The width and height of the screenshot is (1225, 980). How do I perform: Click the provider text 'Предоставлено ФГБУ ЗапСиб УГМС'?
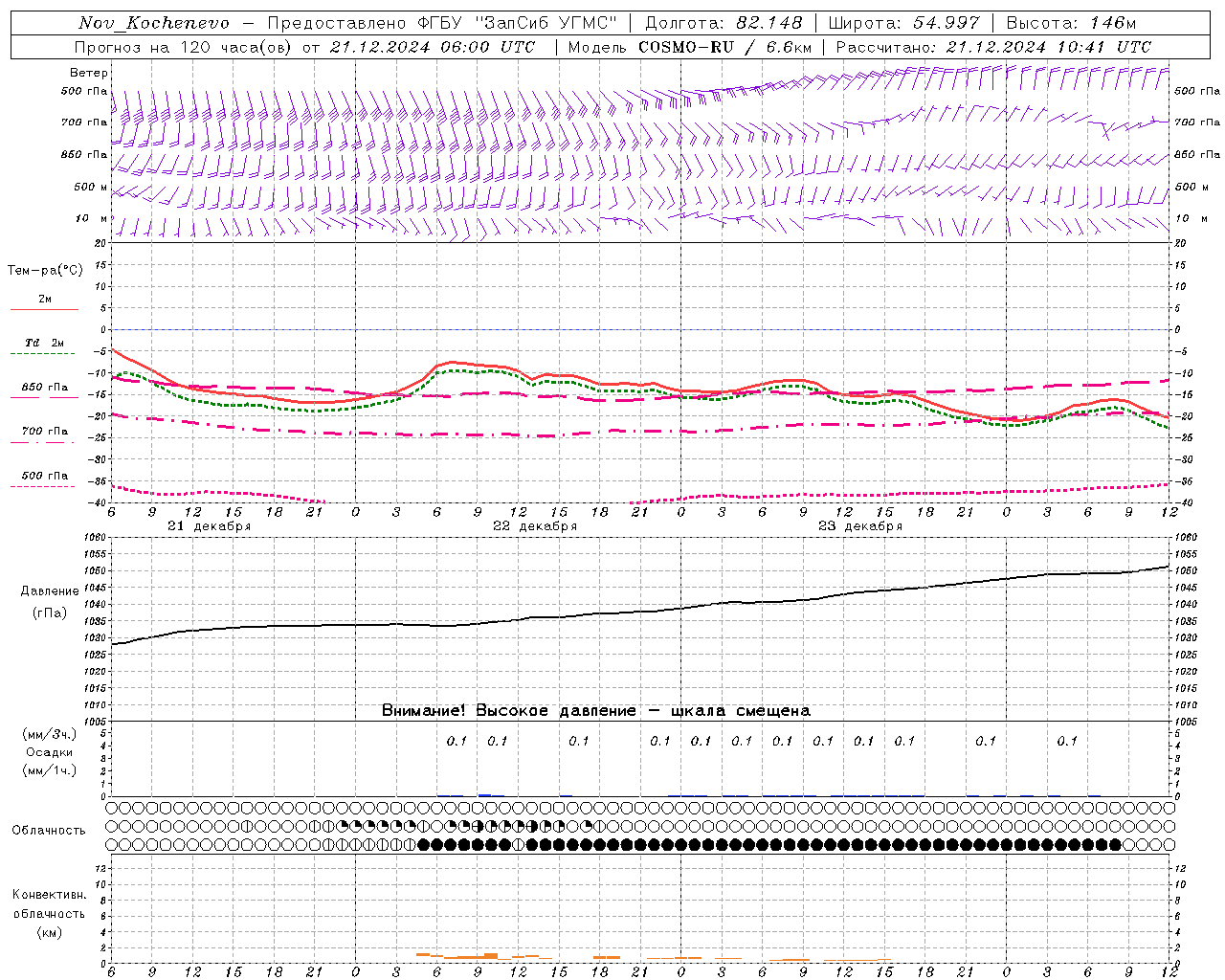pos(442,23)
